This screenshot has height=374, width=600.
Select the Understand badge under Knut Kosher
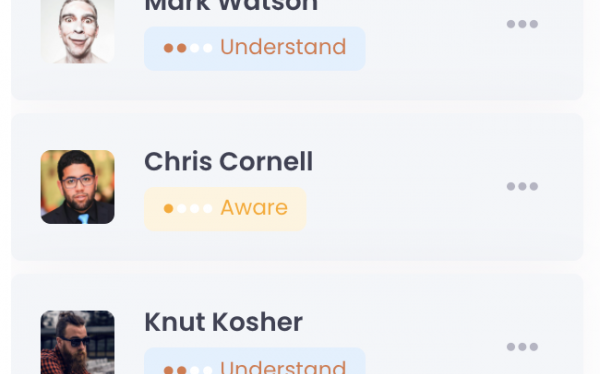pos(255,361)
